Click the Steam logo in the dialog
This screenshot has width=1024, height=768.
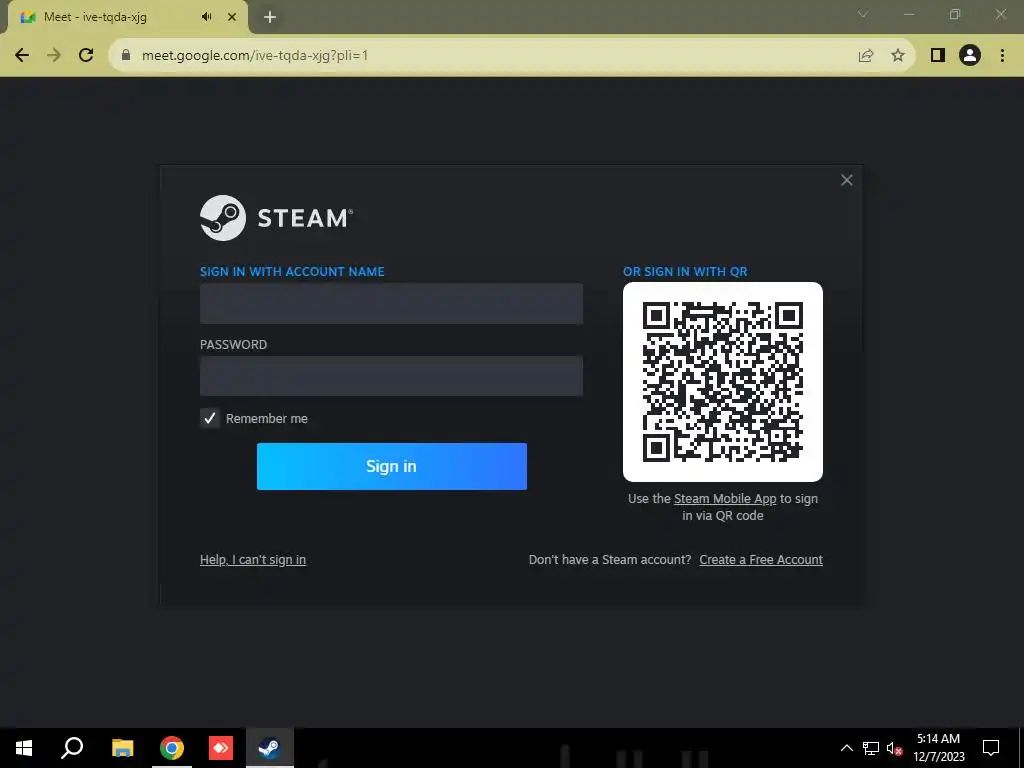click(276, 217)
